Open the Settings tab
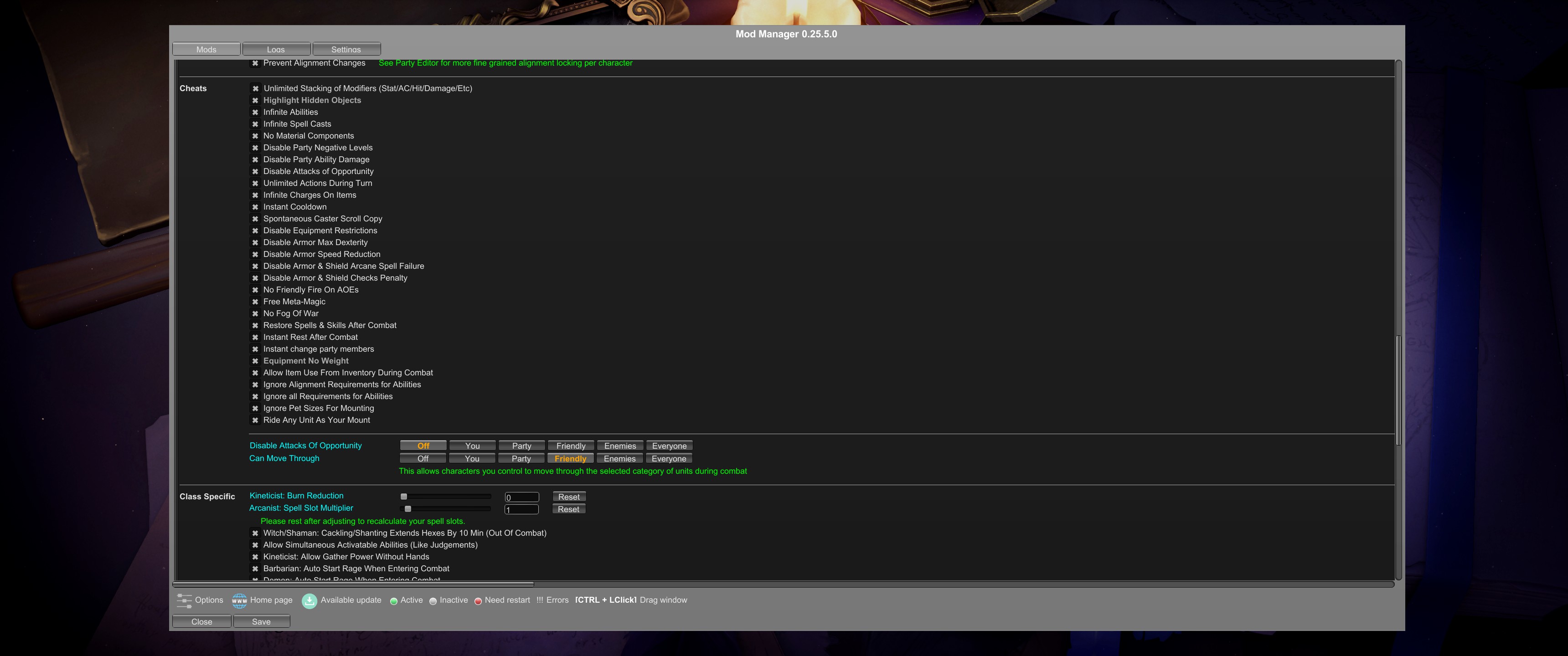 [x=346, y=49]
